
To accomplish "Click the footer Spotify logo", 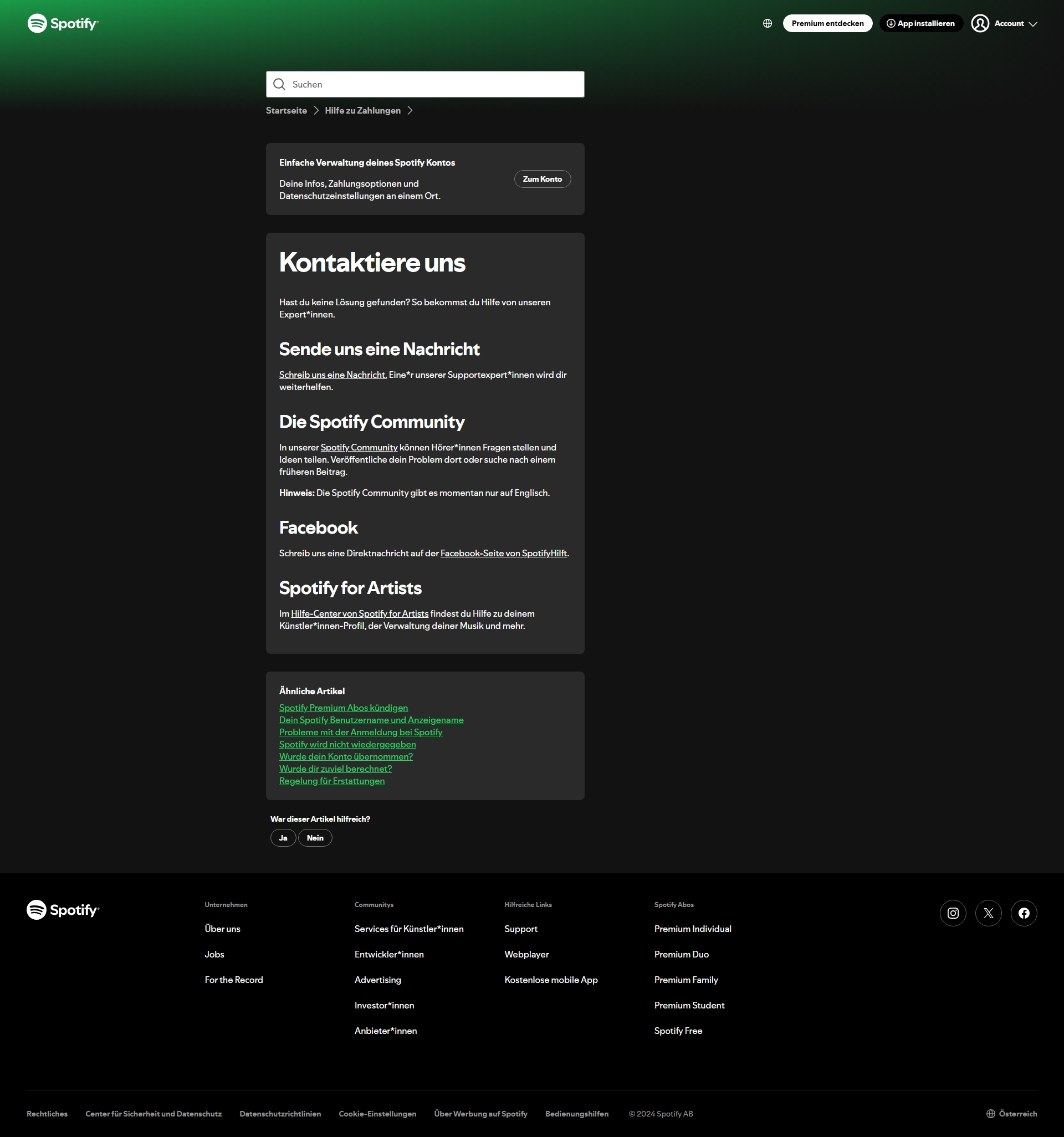I will click(63, 910).
